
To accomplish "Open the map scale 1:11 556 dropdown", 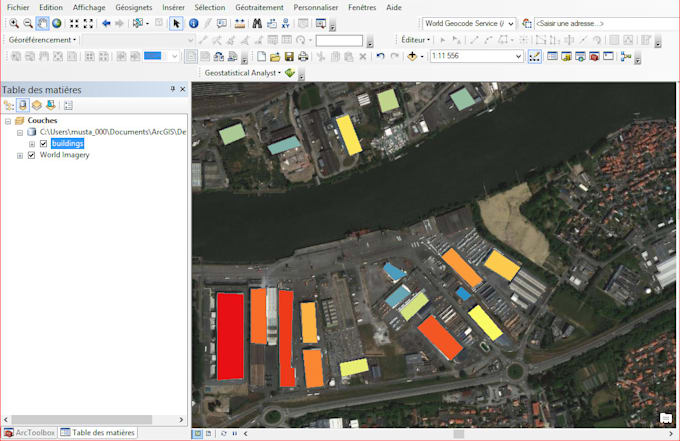I will 518,56.
